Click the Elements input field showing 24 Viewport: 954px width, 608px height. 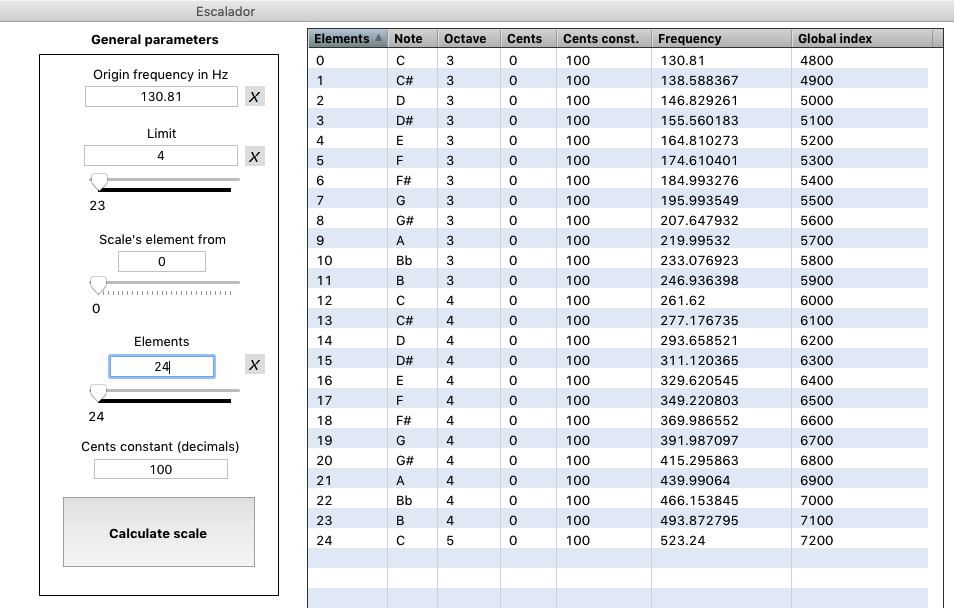click(161, 367)
